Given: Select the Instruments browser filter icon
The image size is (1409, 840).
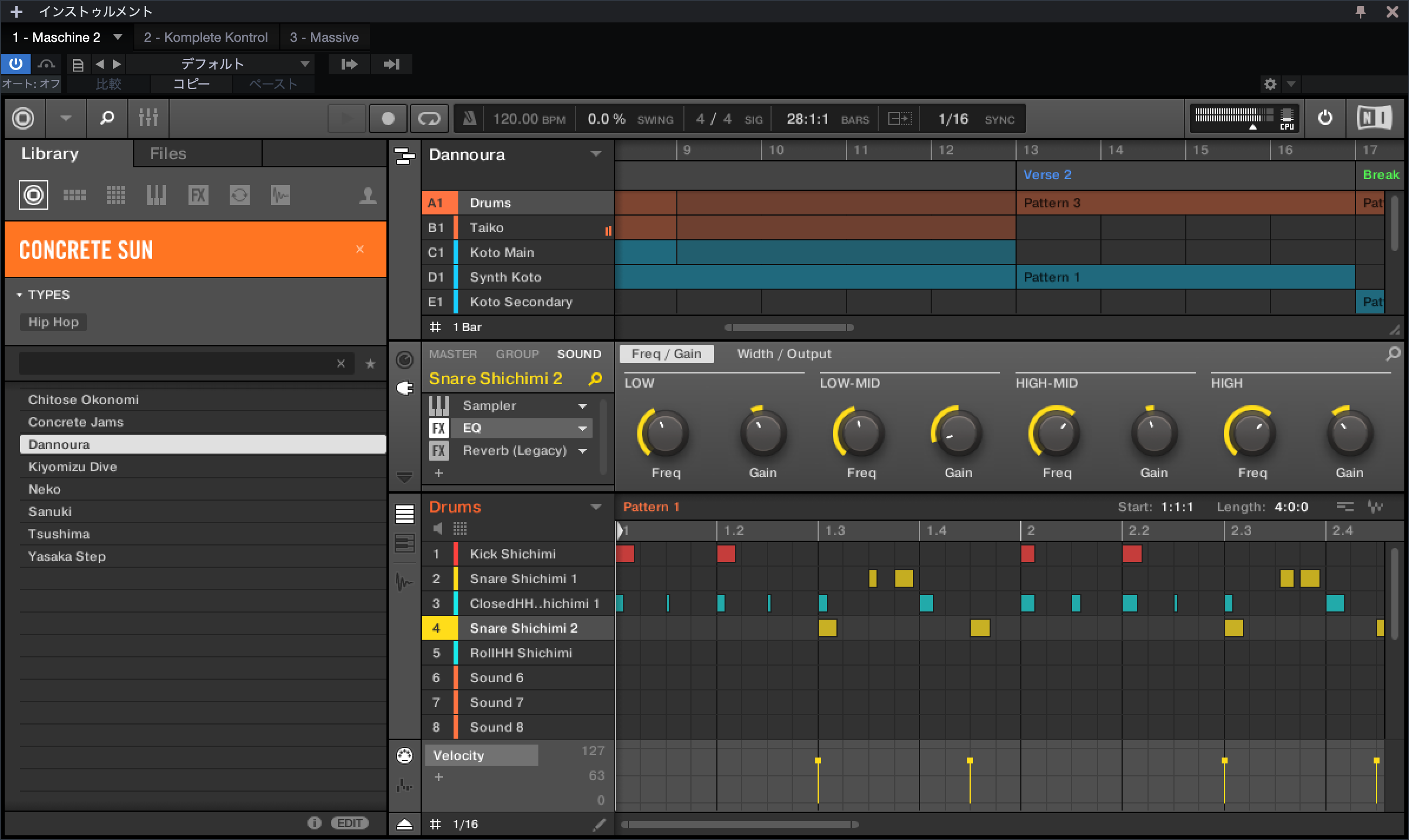Looking at the screenshot, I should point(156,195).
